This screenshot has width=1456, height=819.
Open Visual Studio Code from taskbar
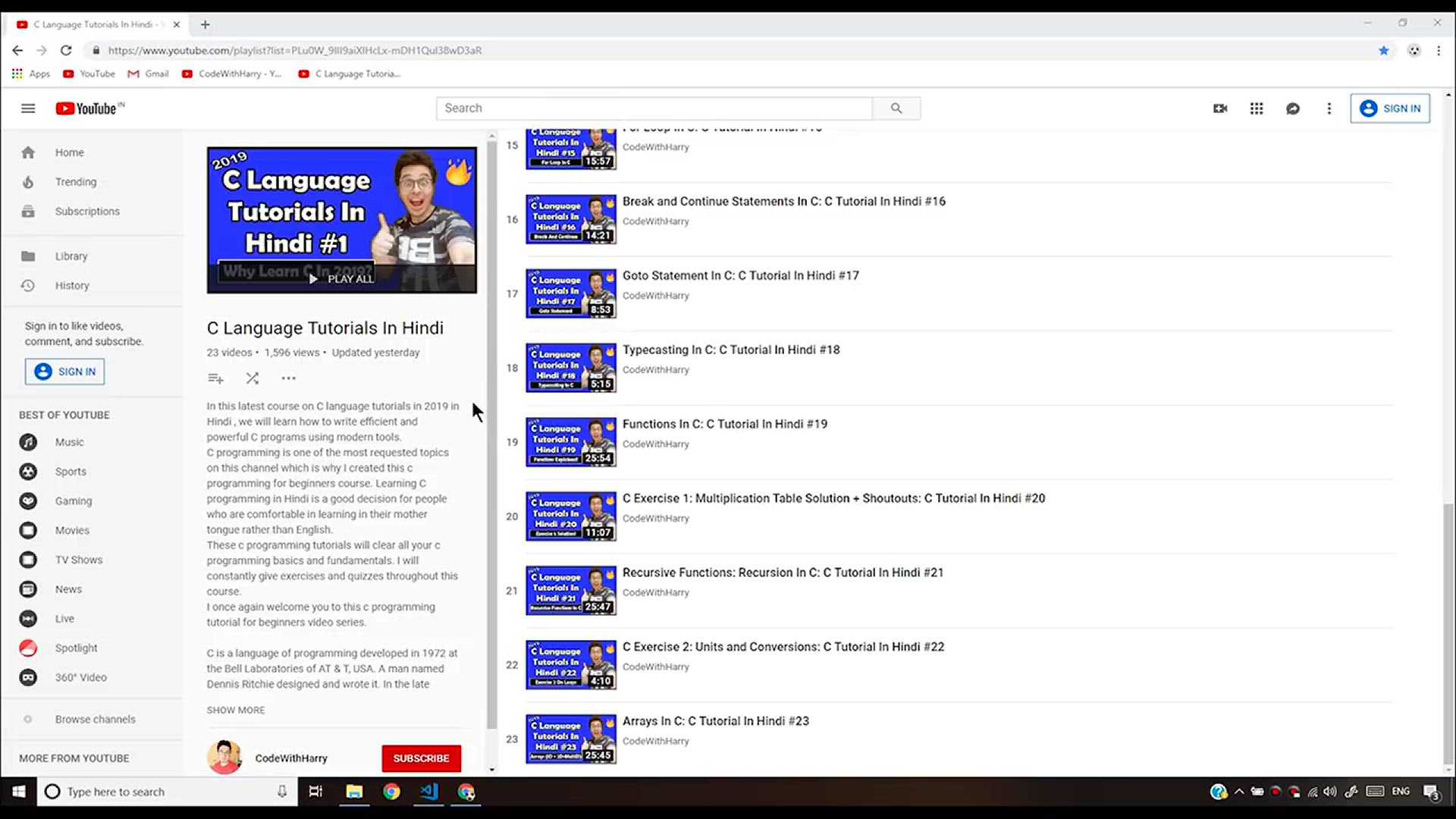pos(429,792)
